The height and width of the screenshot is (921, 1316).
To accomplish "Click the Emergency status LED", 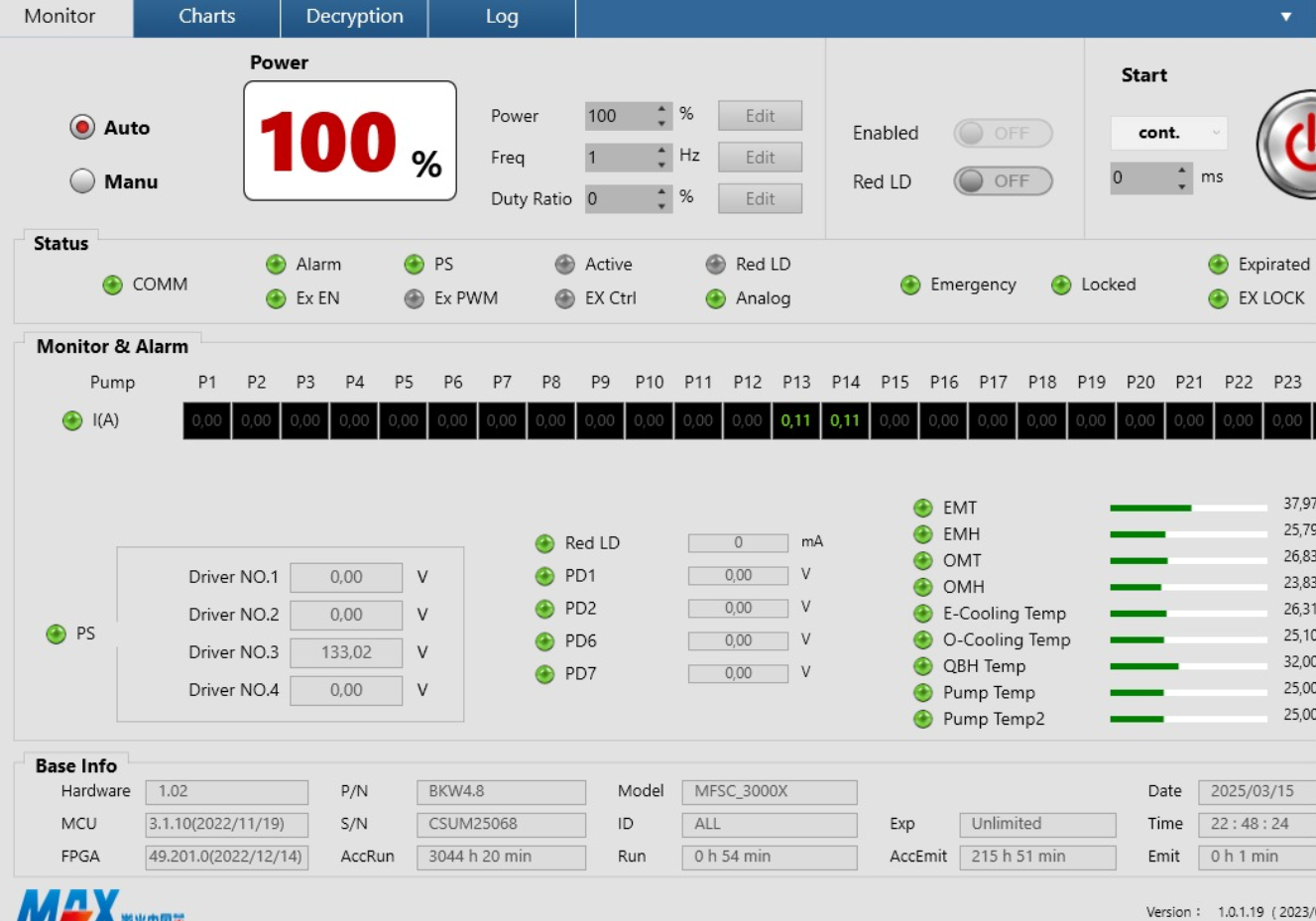I will pos(910,285).
